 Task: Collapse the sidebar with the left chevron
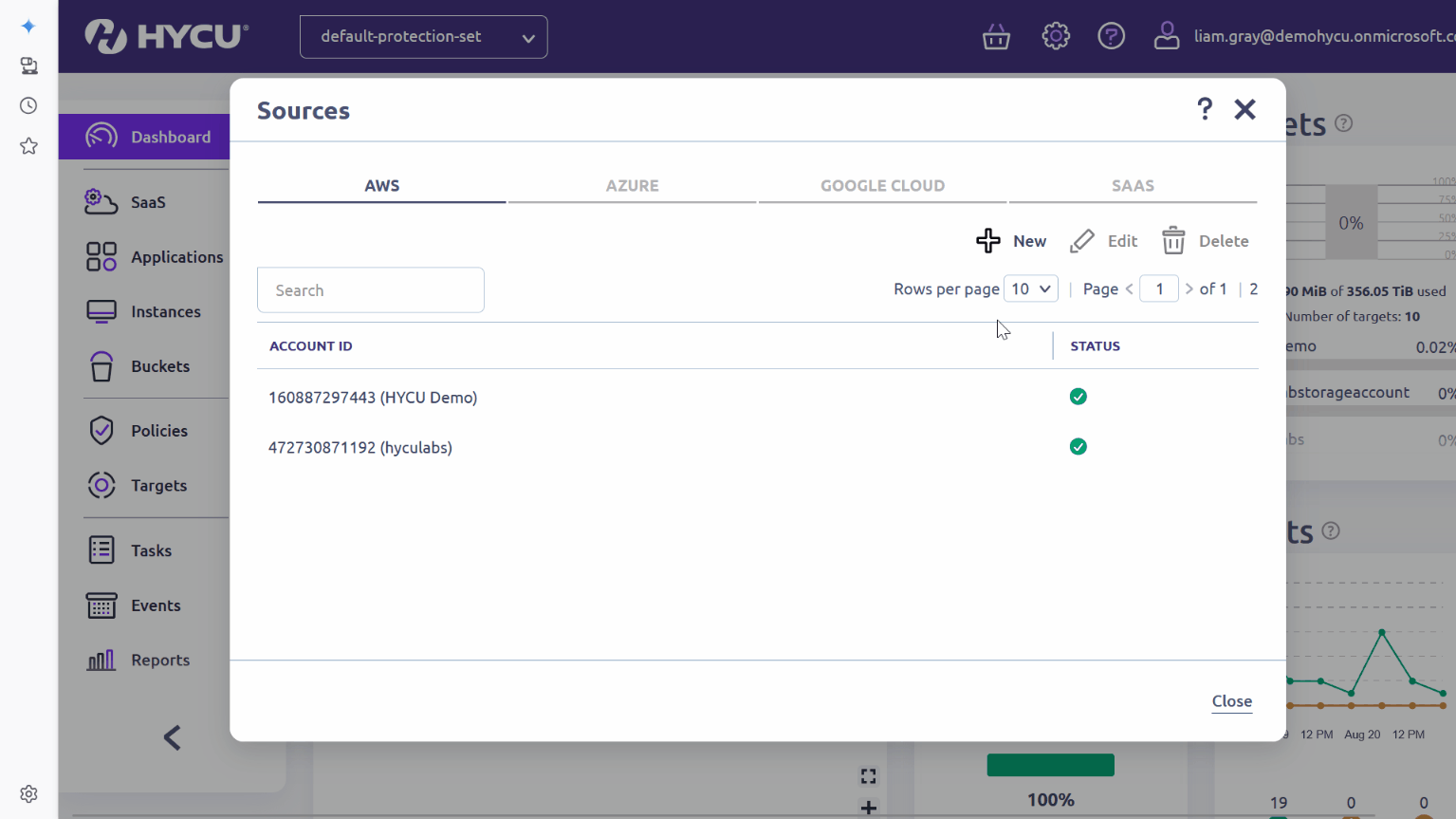pyautogui.click(x=172, y=737)
